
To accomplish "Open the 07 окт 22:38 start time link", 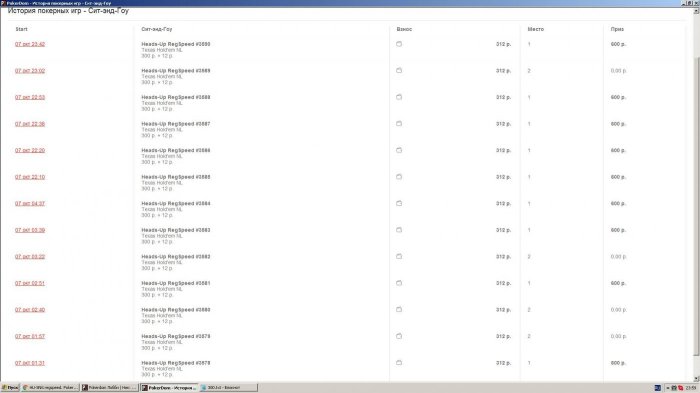I will pyautogui.click(x=30, y=124).
